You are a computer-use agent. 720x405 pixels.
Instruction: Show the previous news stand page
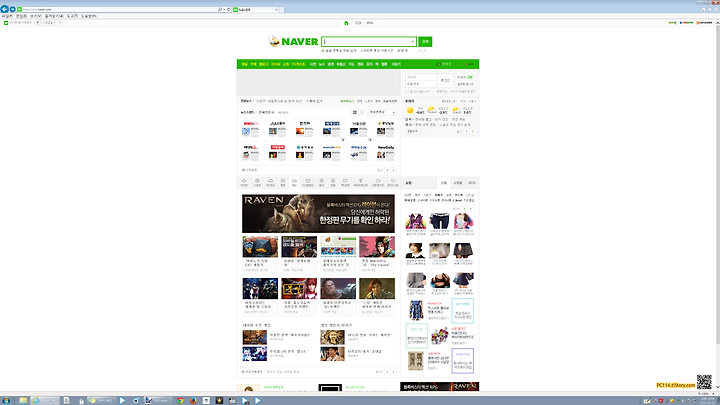387,170
